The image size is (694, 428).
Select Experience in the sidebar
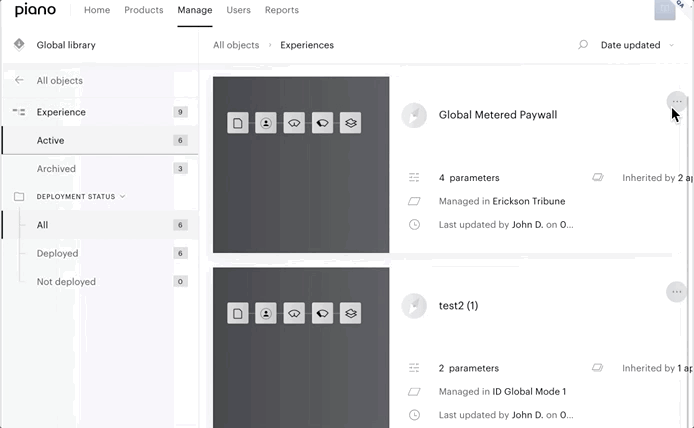coord(61,112)
